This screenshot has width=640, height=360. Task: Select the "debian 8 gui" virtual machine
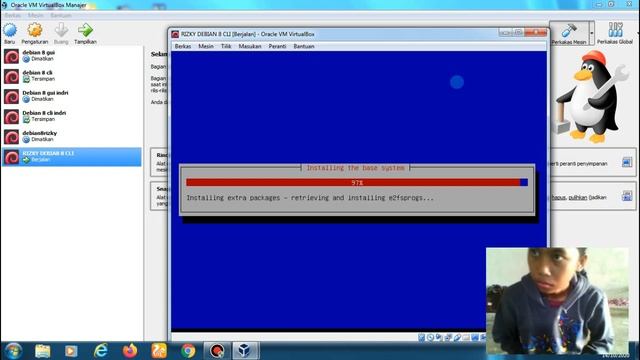click(72, 56)
